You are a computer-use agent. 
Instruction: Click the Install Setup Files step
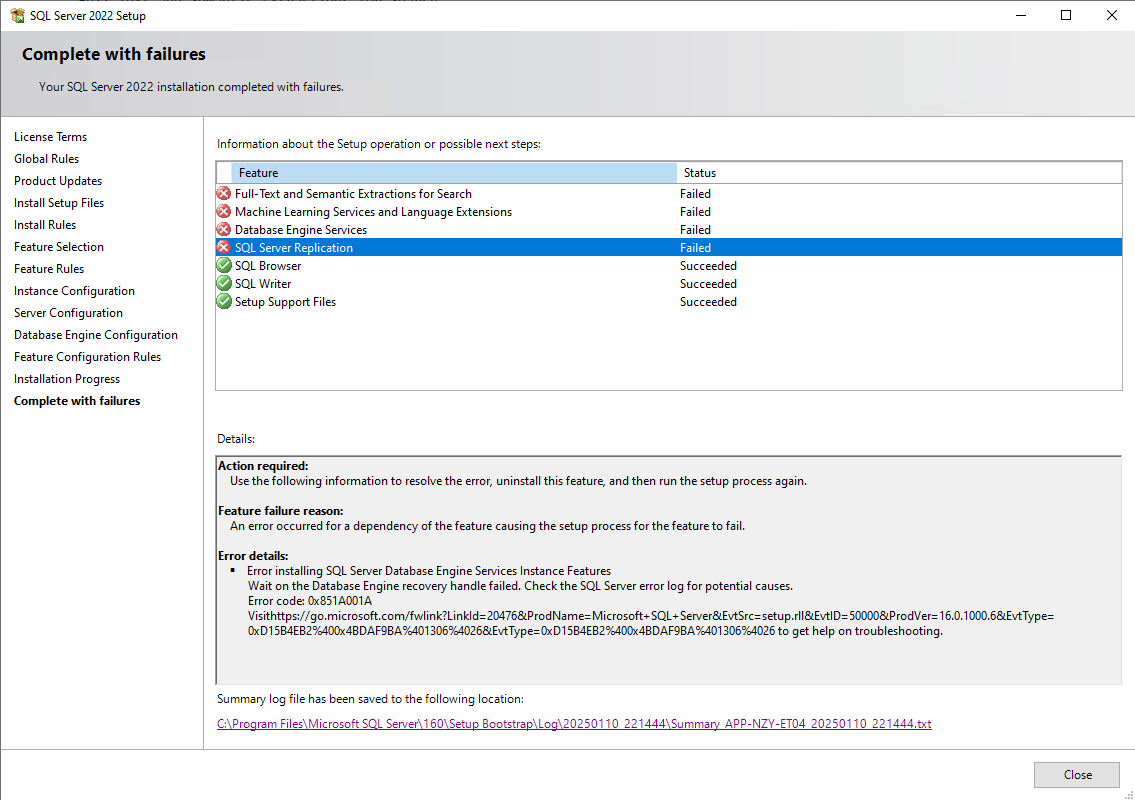pyautogui.click(x=59, y=203)
